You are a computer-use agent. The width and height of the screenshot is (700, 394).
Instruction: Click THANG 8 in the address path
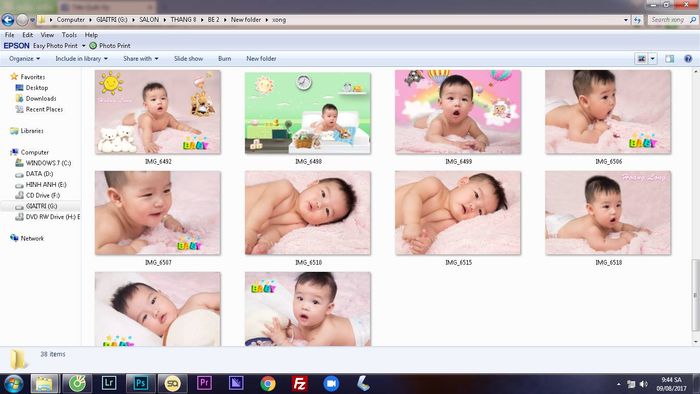click(183, 20)
